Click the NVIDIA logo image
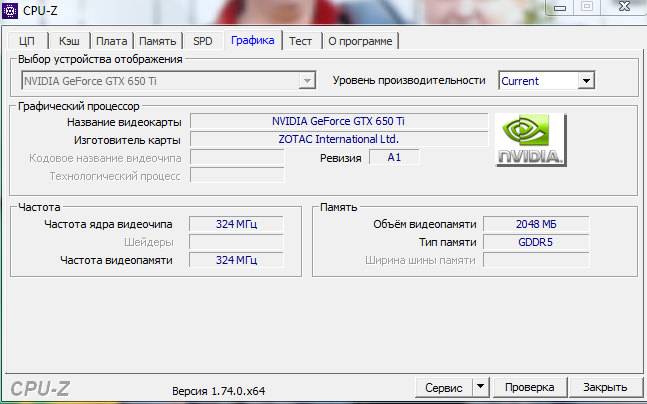Image resolution: width=647 pixels, height=404 pixels. tap(531, 140)
